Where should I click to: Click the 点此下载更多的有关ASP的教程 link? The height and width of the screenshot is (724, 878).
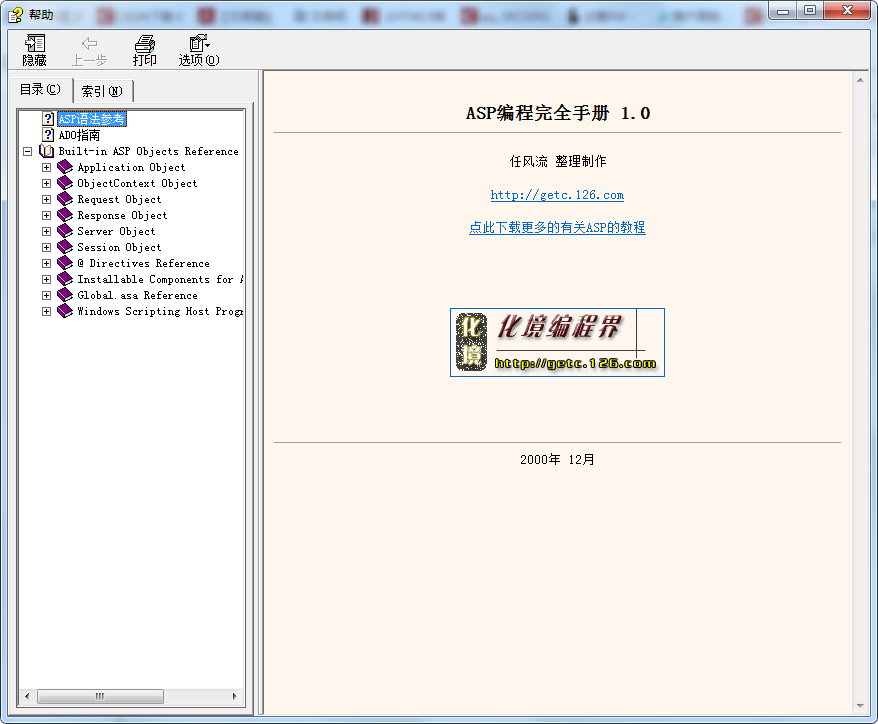click(x=557, y=228)
